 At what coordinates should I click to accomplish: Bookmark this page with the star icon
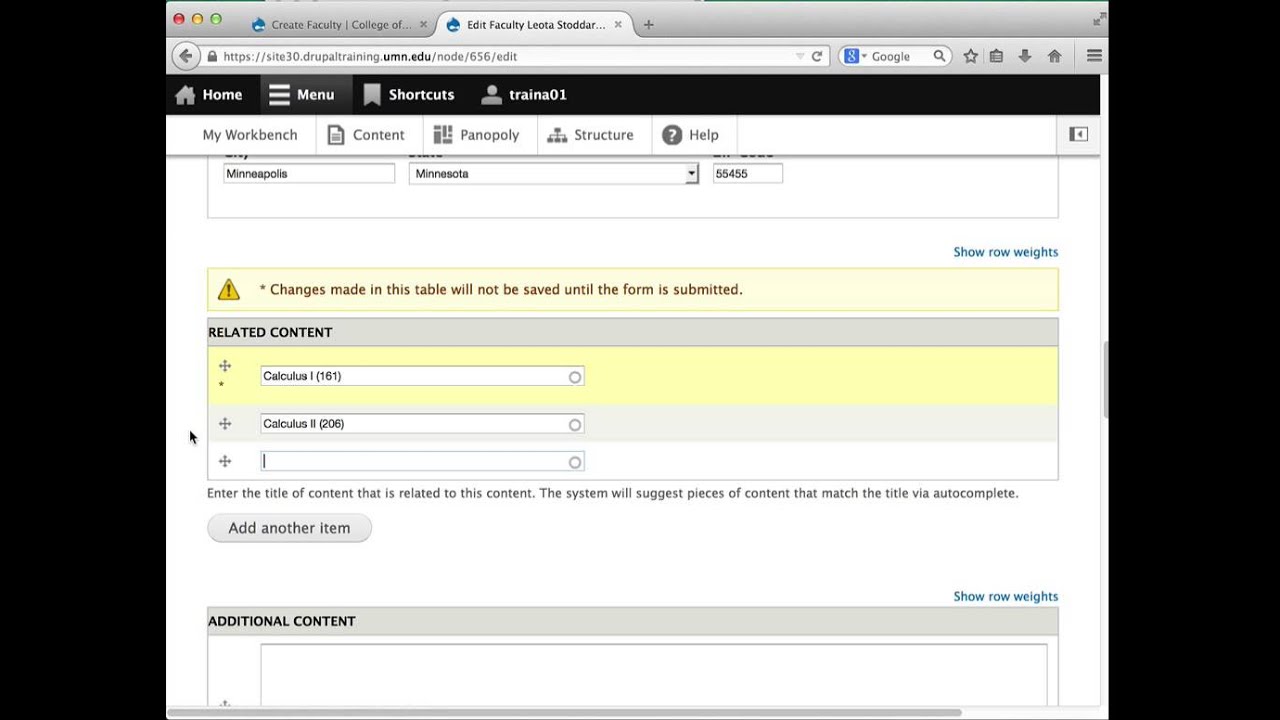[x=970, y=56]
